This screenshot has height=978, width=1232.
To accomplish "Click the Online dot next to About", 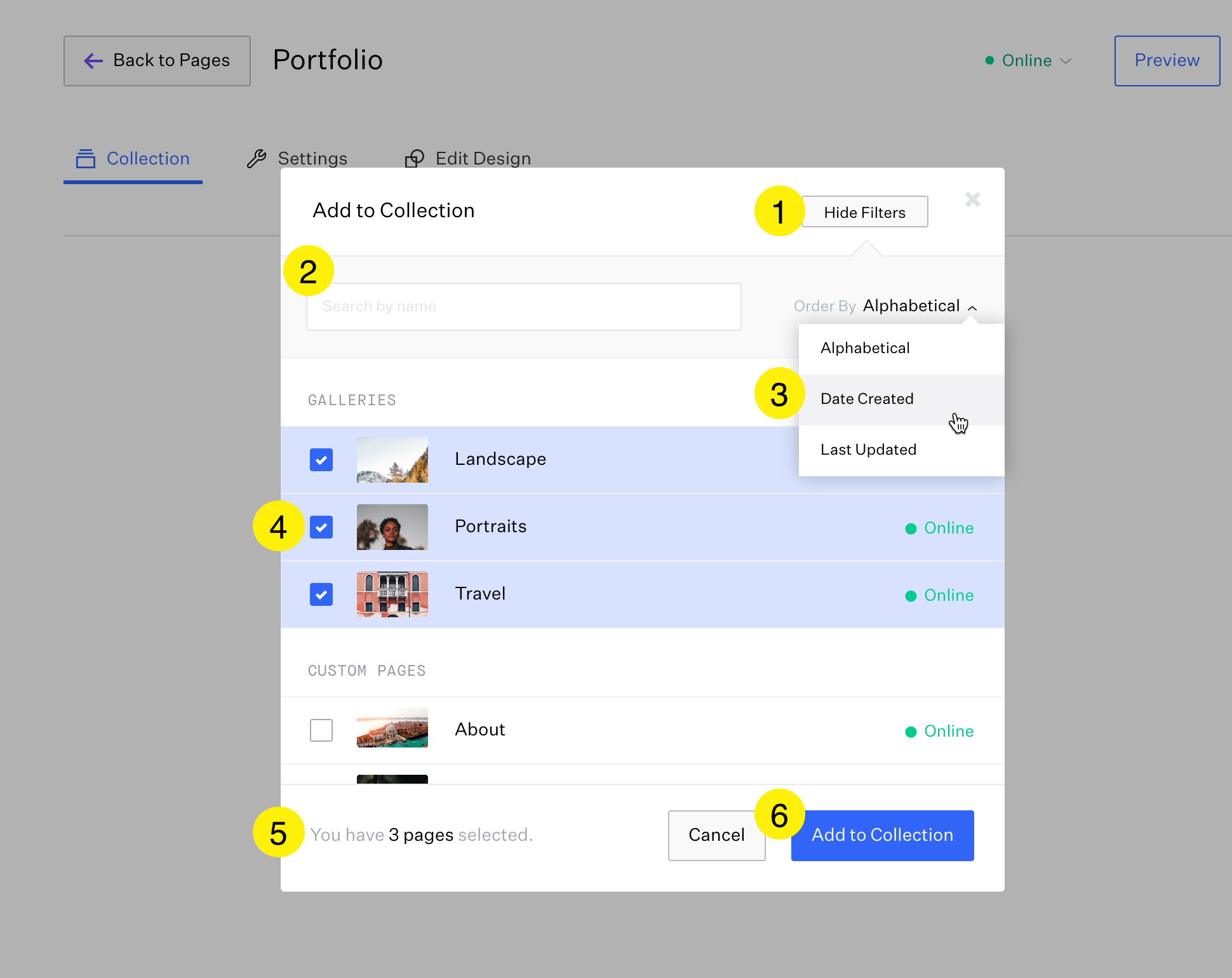I will point(911,731).
